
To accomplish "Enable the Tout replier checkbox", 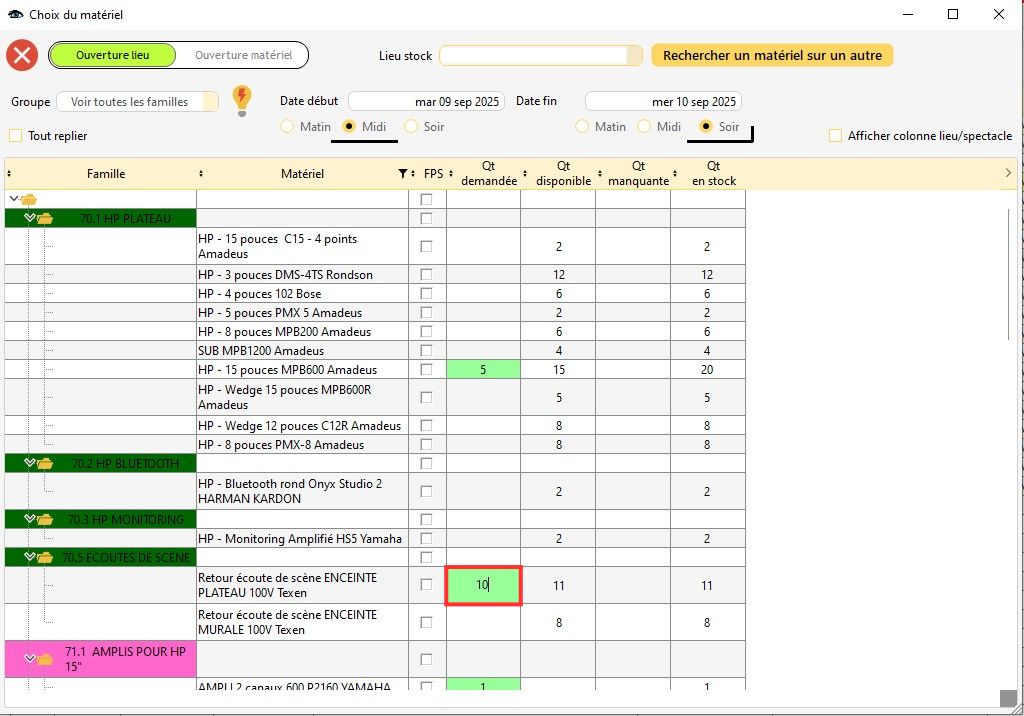I will [x=15, y=136].
